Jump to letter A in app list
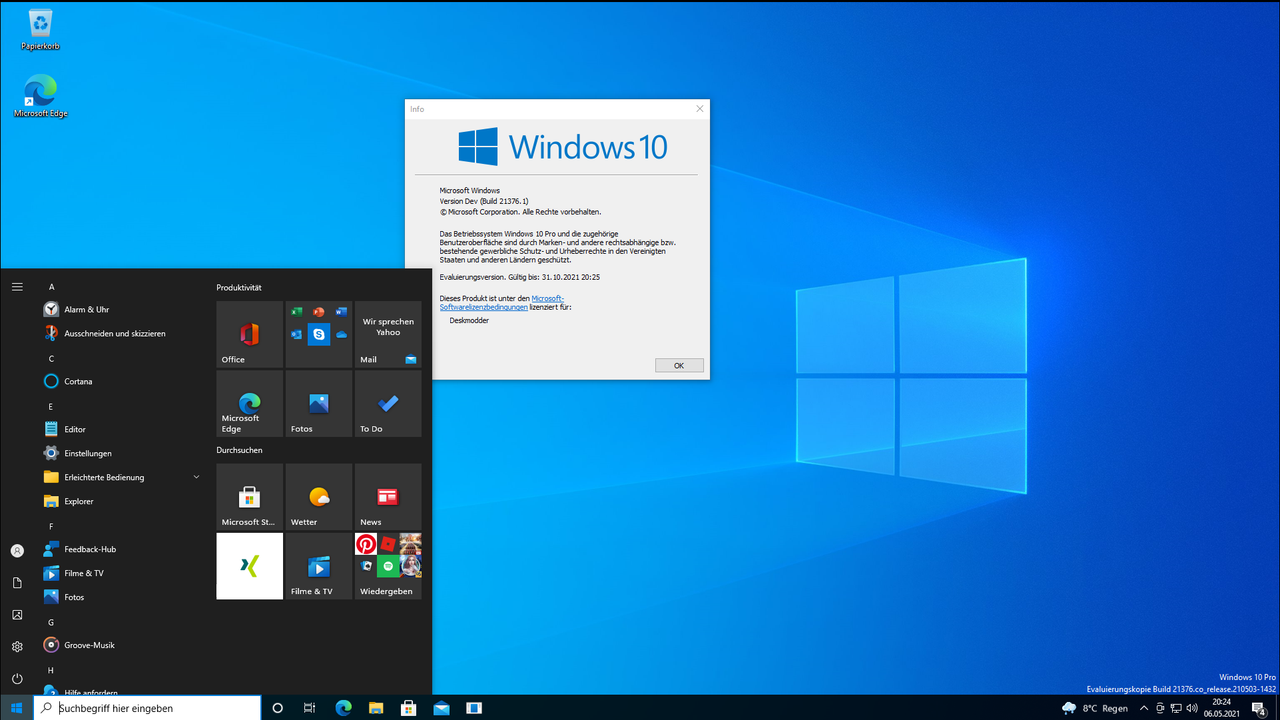 [52, 287]
